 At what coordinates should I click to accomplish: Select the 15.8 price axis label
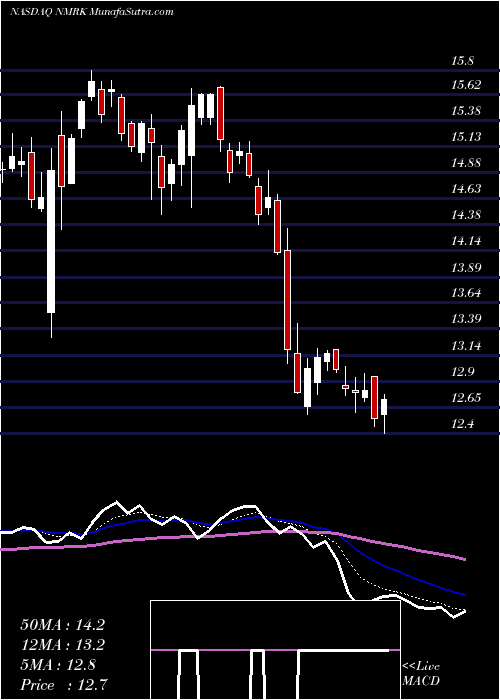tap(462, 61)
